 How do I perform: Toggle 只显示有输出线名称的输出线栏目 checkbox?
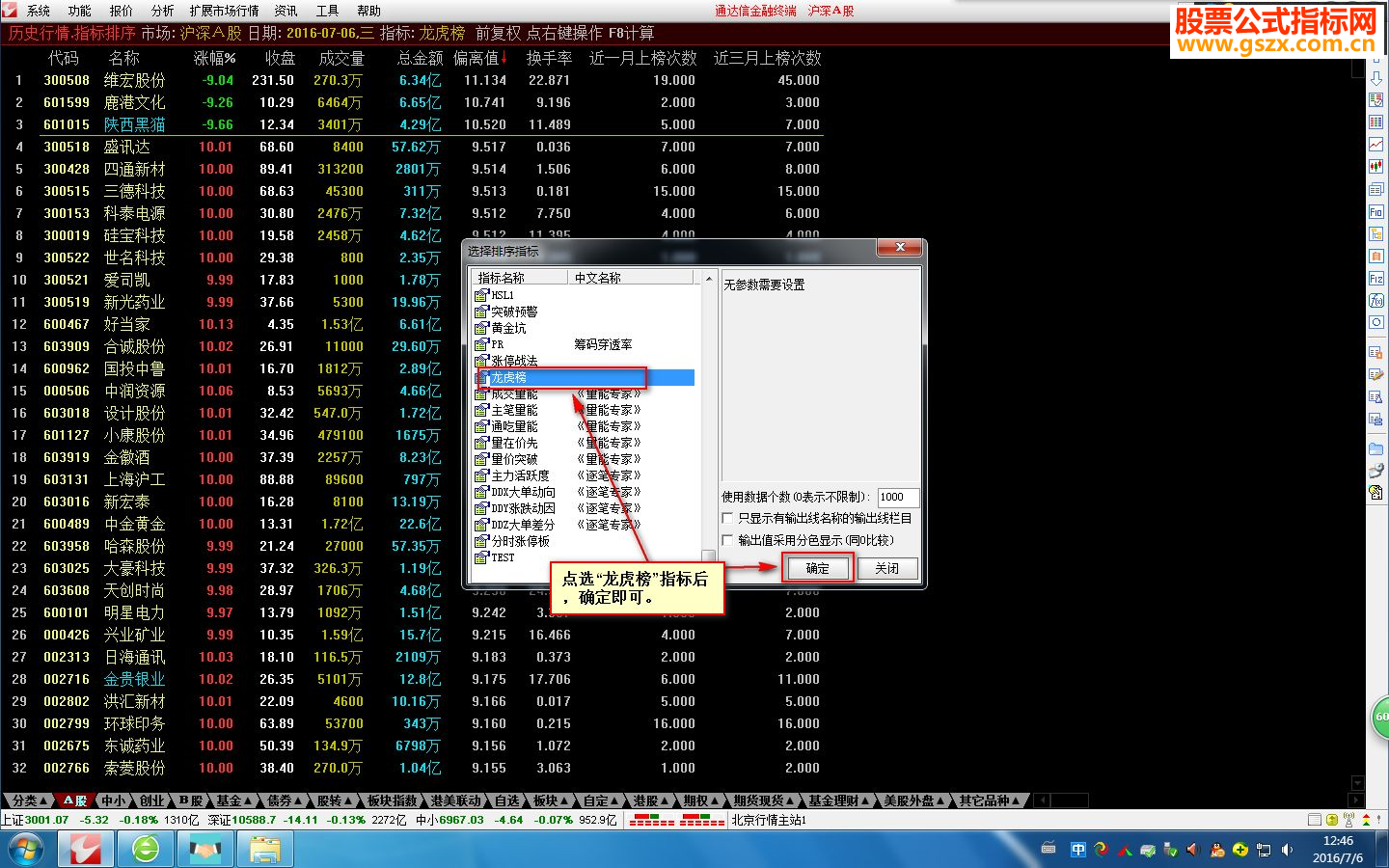[x=728, y=518]
